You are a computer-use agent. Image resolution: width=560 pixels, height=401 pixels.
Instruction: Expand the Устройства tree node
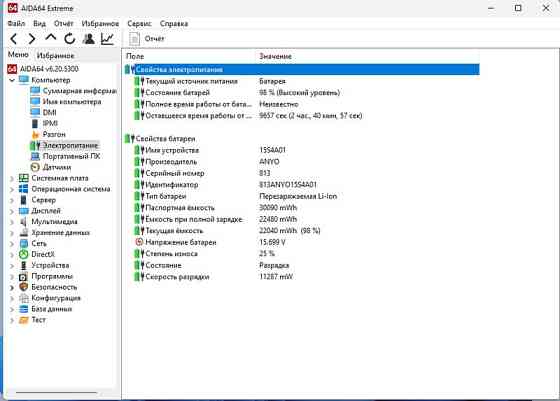(x=12, y=266)
